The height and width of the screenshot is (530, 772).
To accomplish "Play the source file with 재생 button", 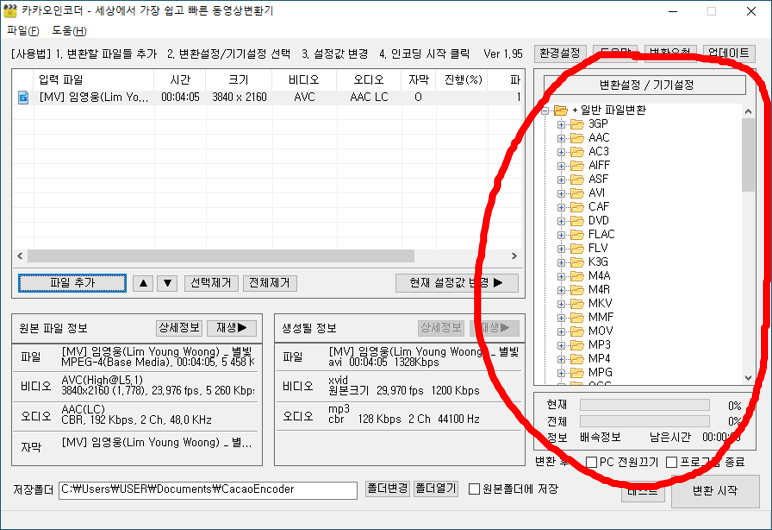I will pos(232,328).
